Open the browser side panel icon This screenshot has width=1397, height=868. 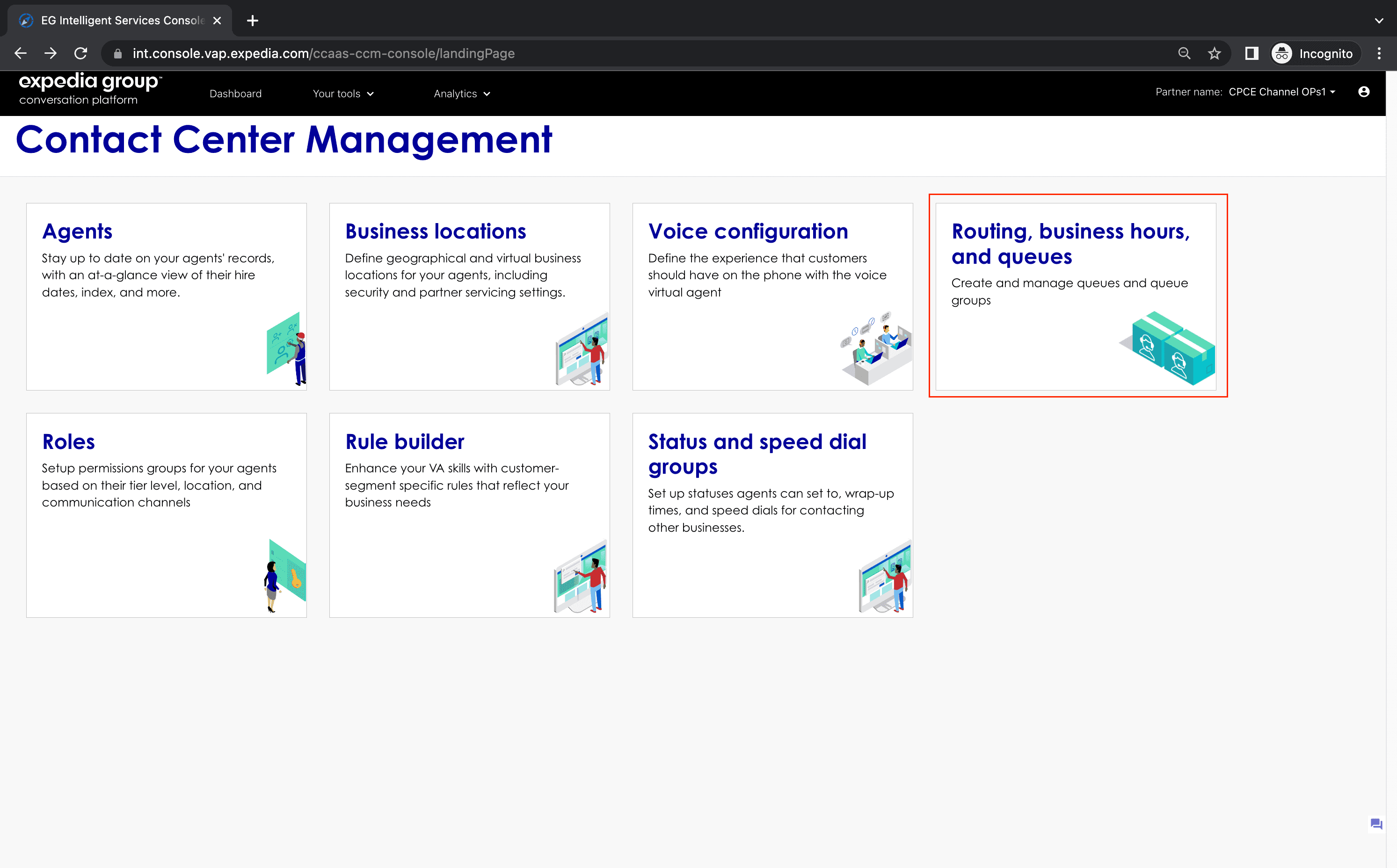click(x=1251, y=53)
